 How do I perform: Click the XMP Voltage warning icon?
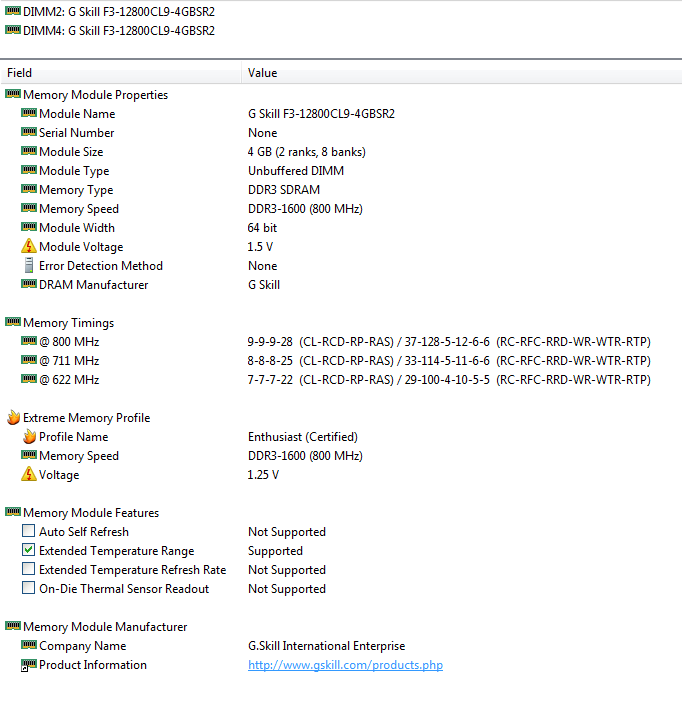28,474
